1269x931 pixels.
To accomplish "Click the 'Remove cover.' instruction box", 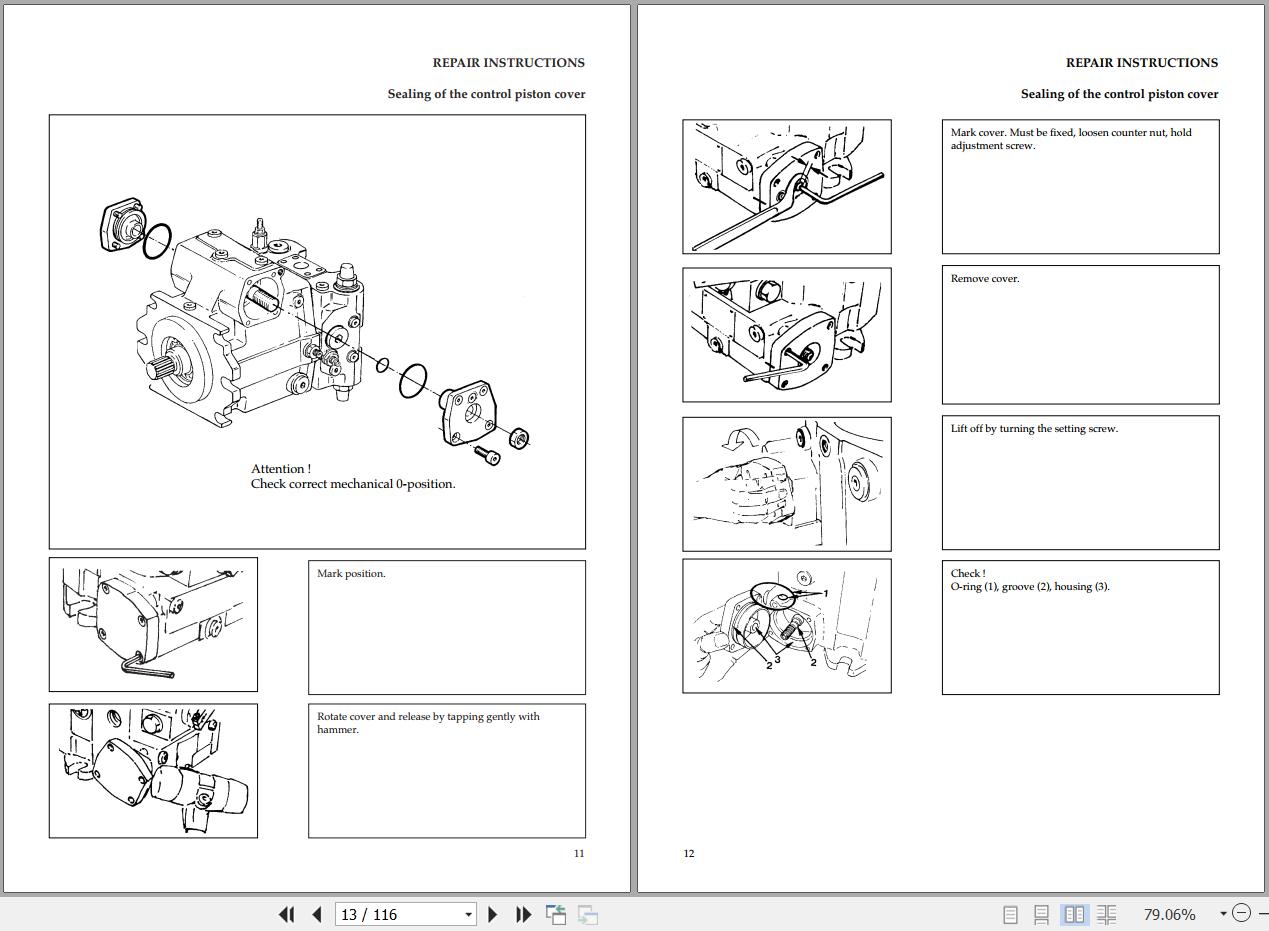I will pyautogui.click(x=1080, y=334).
